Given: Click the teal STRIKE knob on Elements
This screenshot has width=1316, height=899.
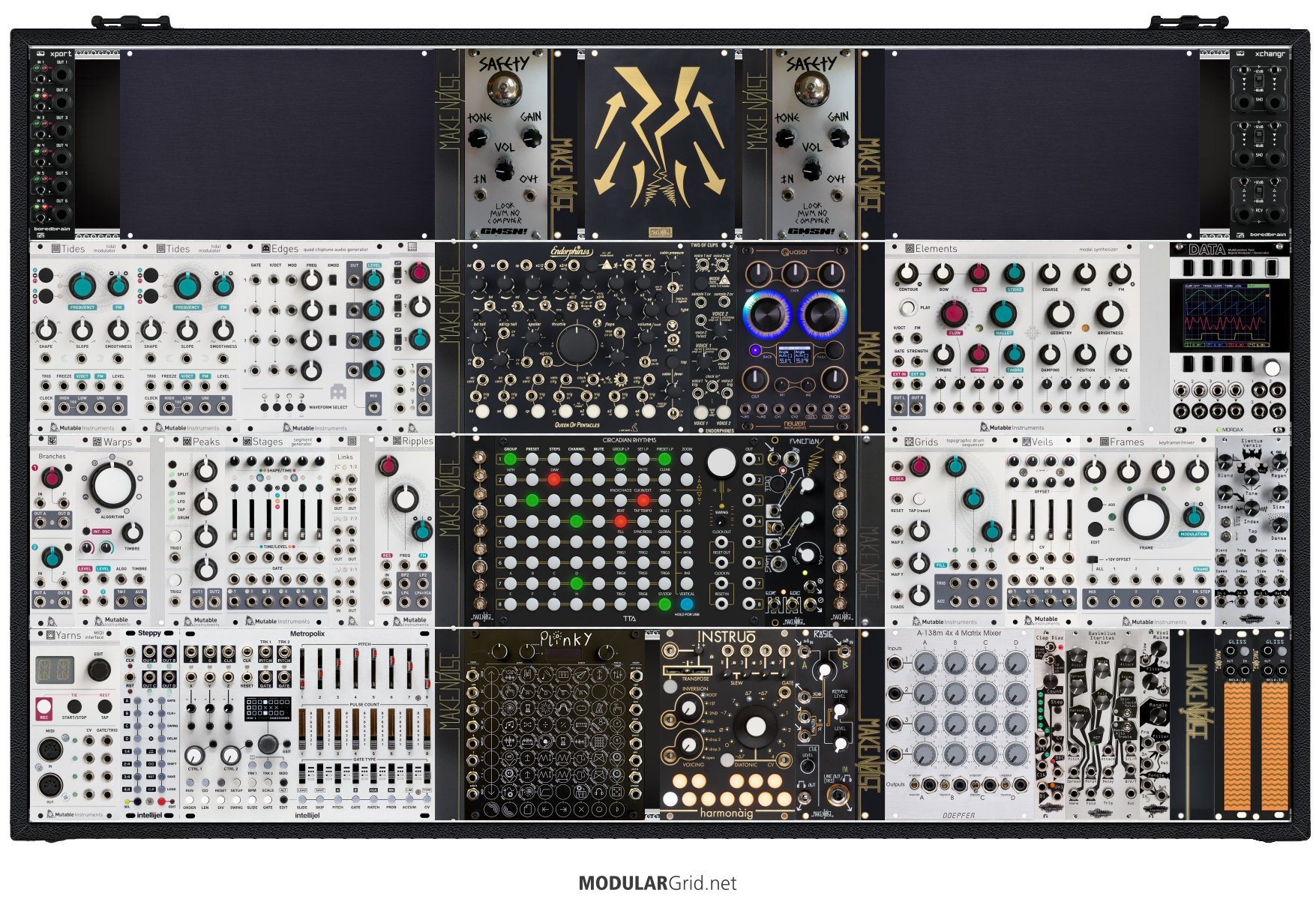Looking at the screenshot, I should (x=1015, y=273).
